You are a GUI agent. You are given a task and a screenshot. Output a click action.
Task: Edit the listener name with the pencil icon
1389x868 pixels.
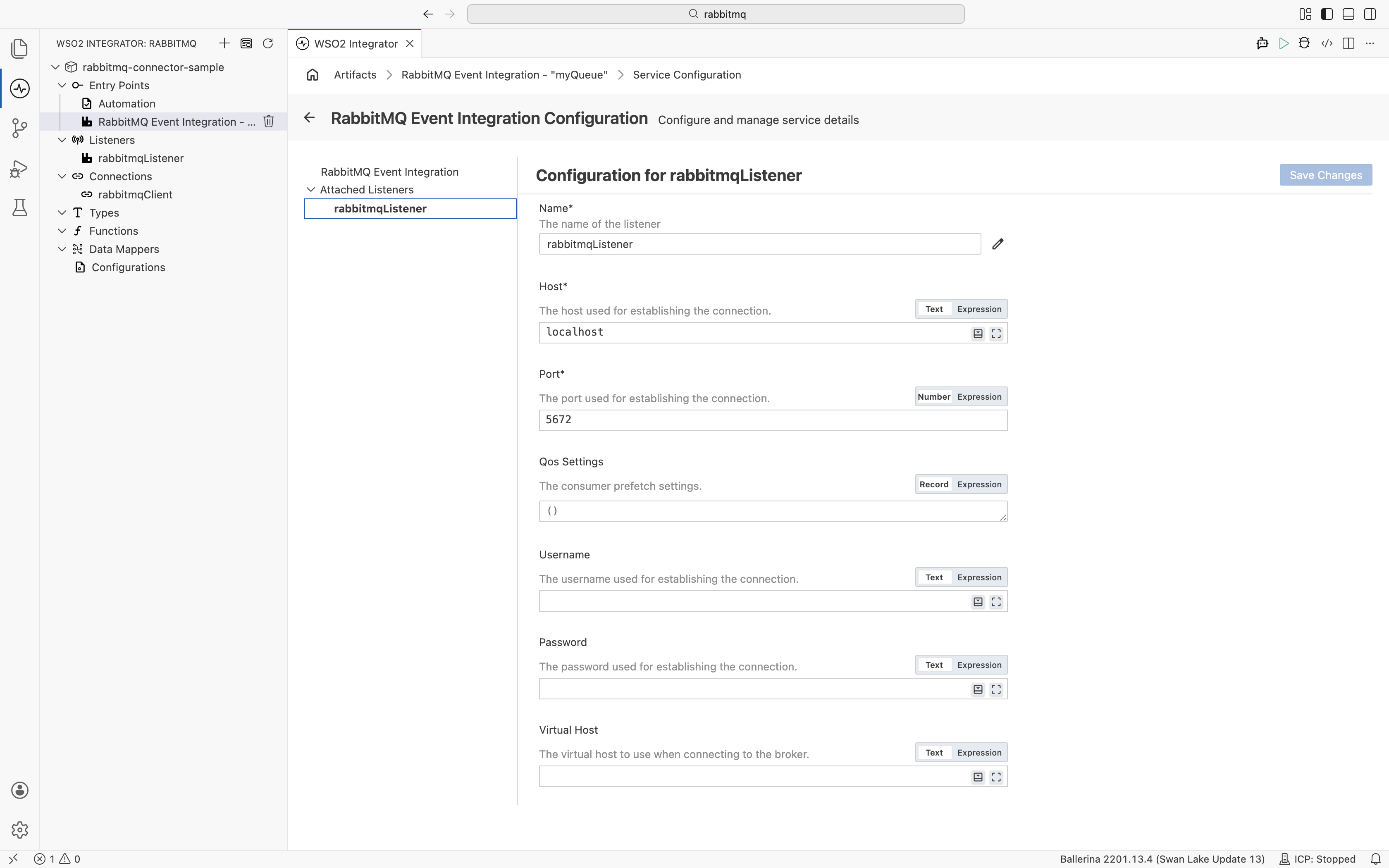tap(998, 244)
